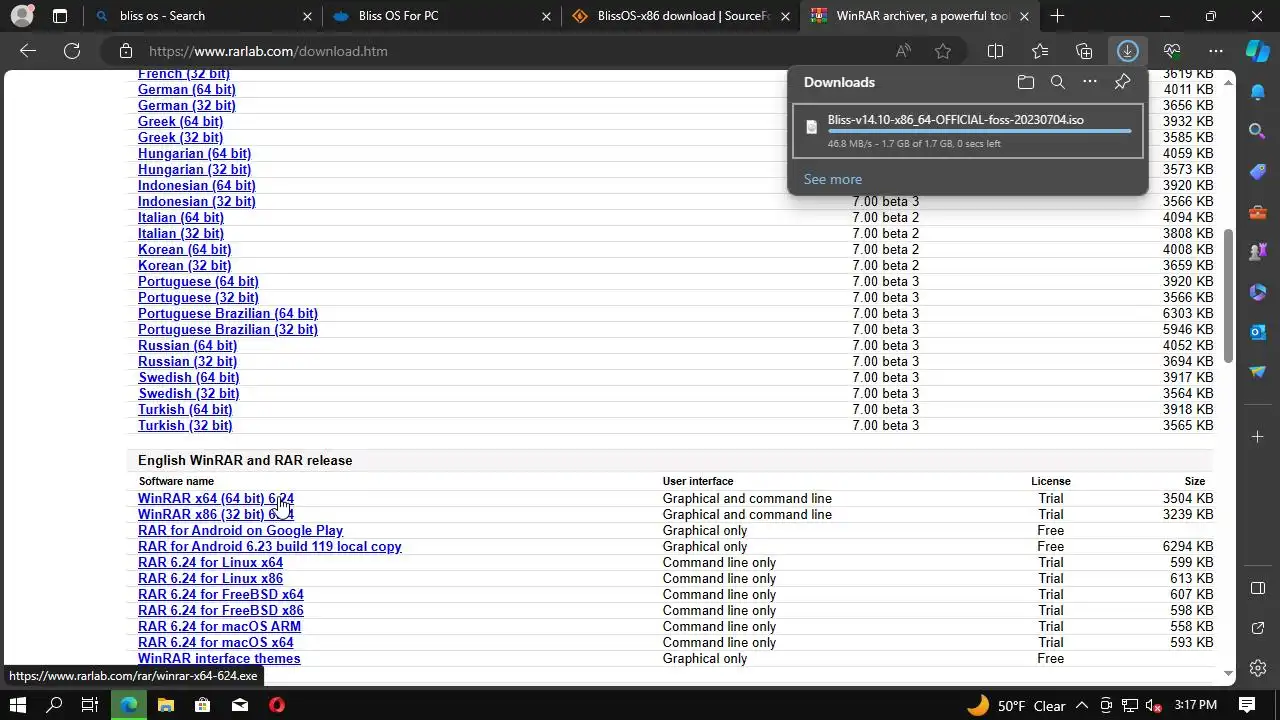Go back to the previous page
The image size is (1280, 720).
[x=28, y=51]
